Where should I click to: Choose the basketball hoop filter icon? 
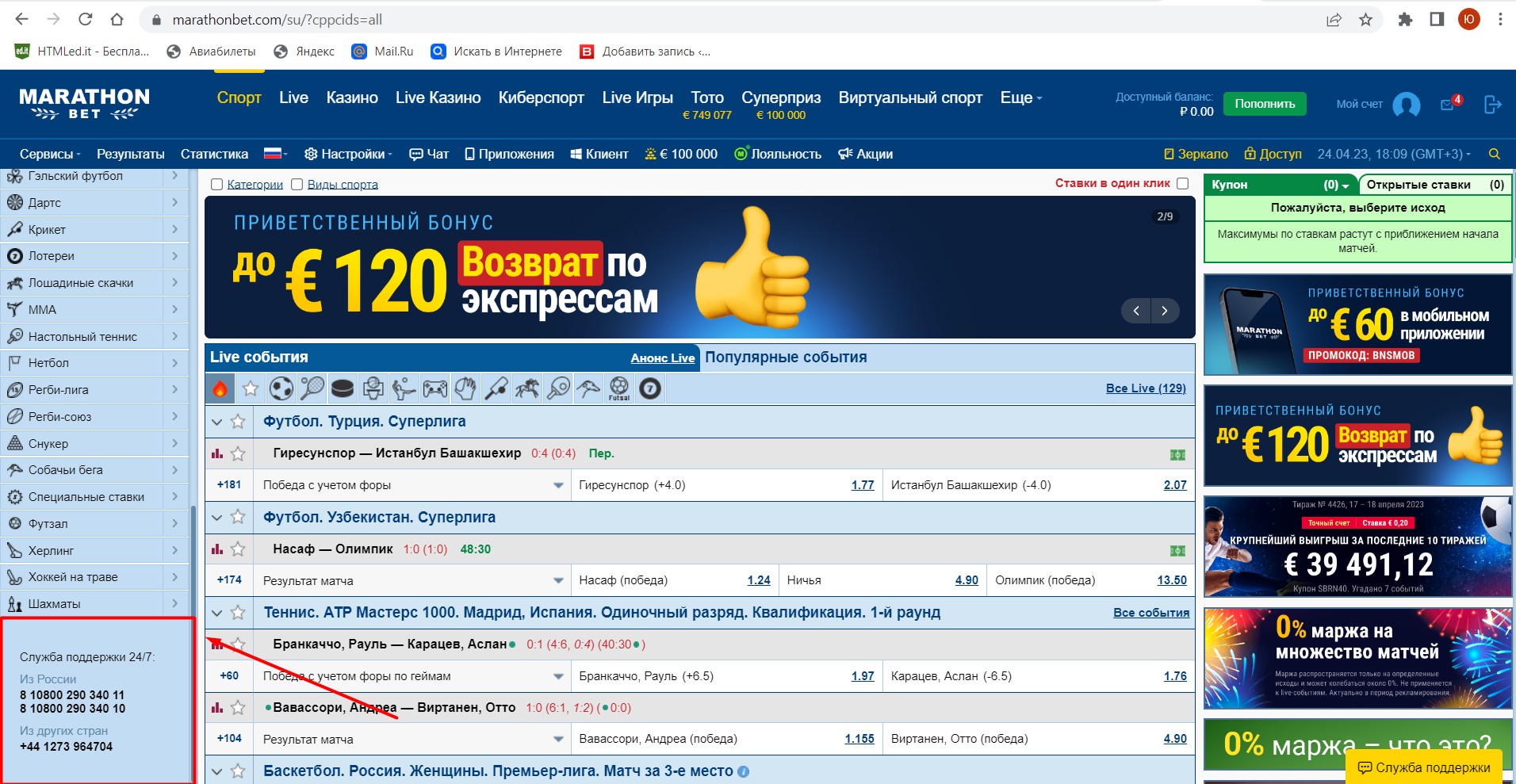[373, 388]
